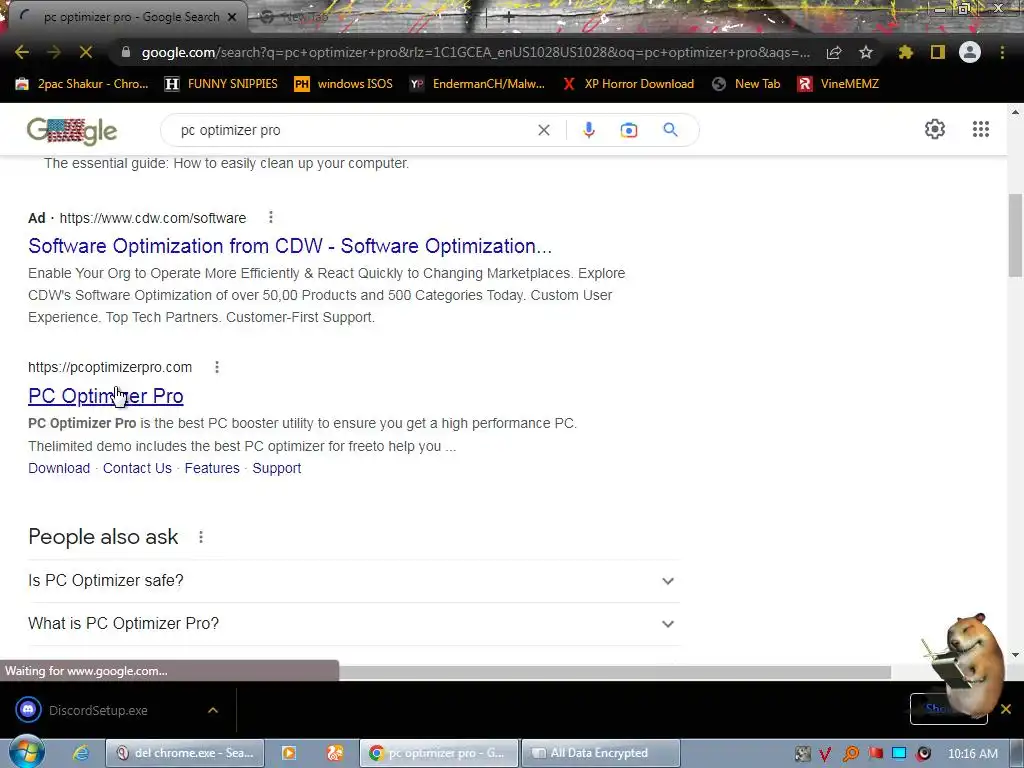Open the EndermanCH/Malw... bookmark
The height and width of the screenshot is (768, 1024).
(477, 84)
